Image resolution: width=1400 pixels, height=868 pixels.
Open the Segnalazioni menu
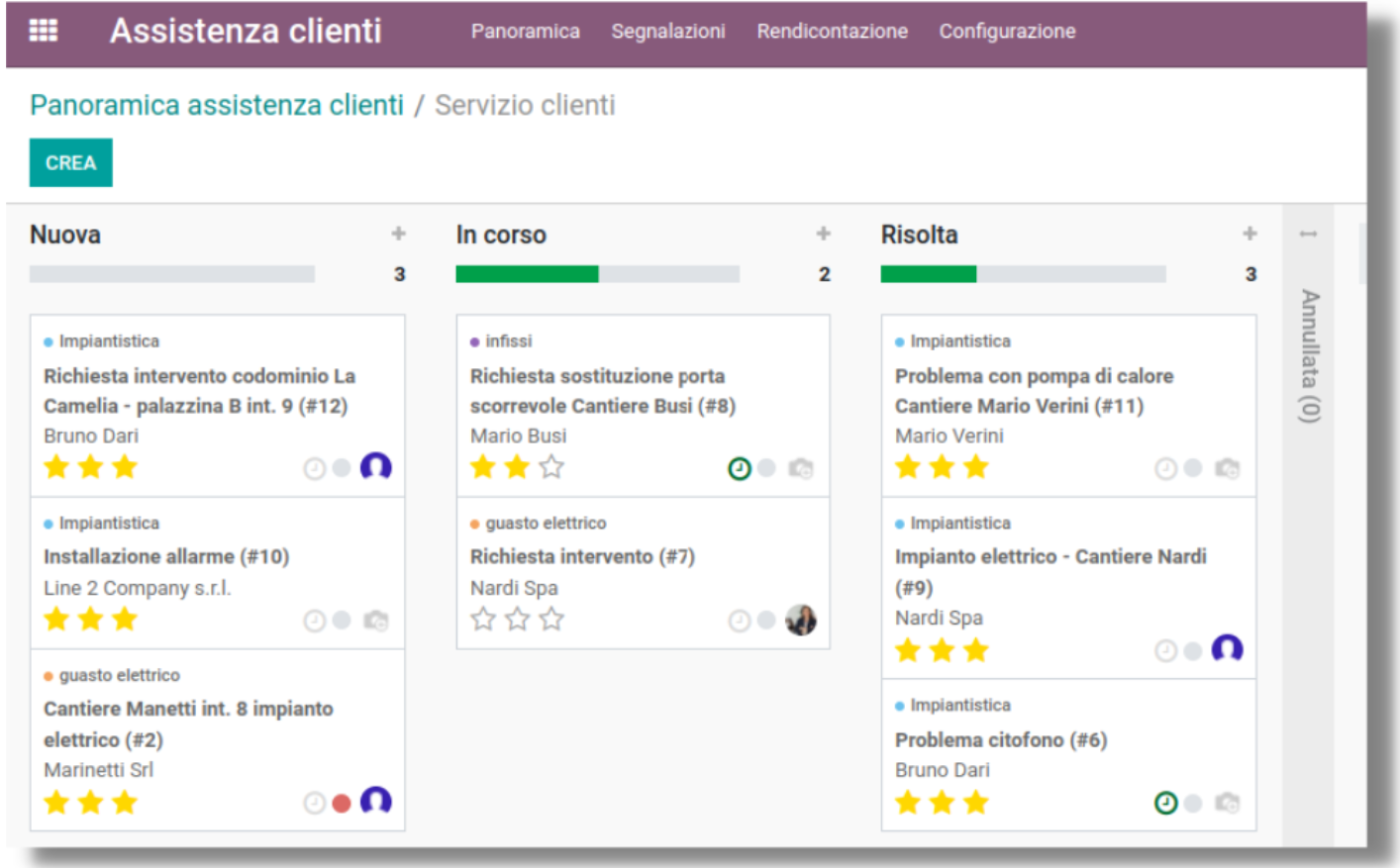point(668,31)
